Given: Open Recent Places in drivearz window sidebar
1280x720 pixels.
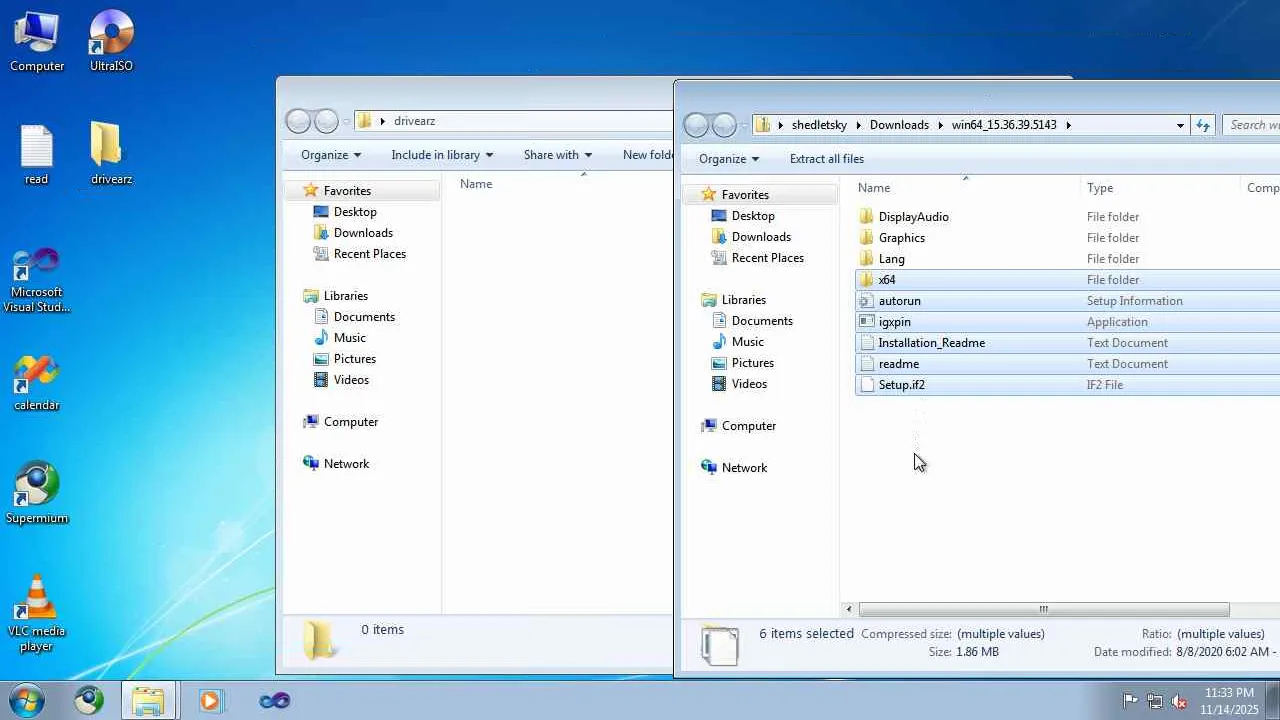Looking at the screenshot, I should coord(370,254).
